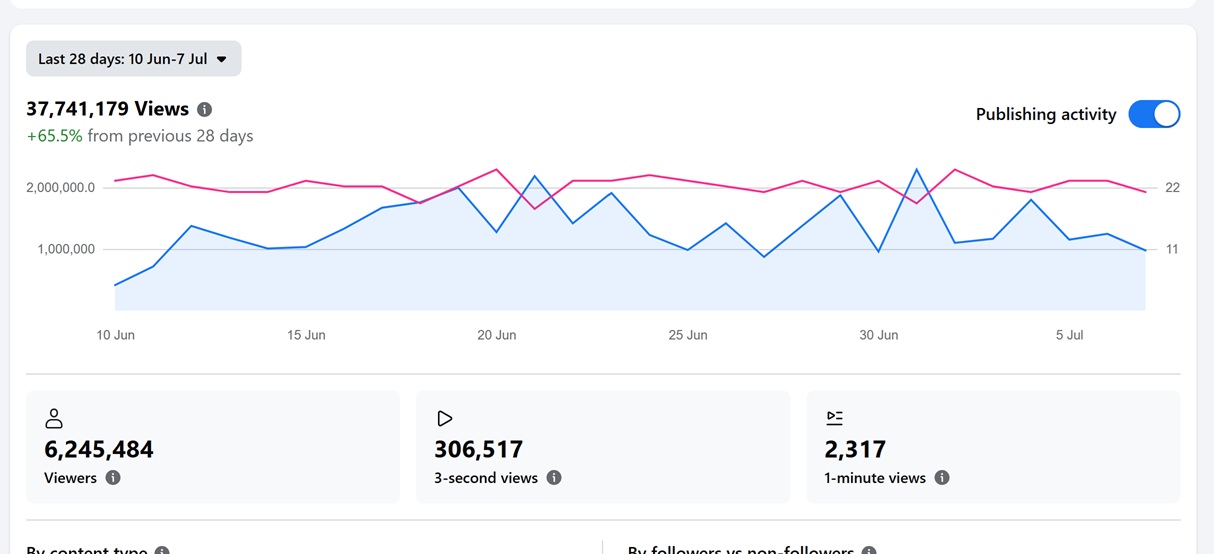
Task: Click the Publishing activity label
Action: (x=1046, y=114)
